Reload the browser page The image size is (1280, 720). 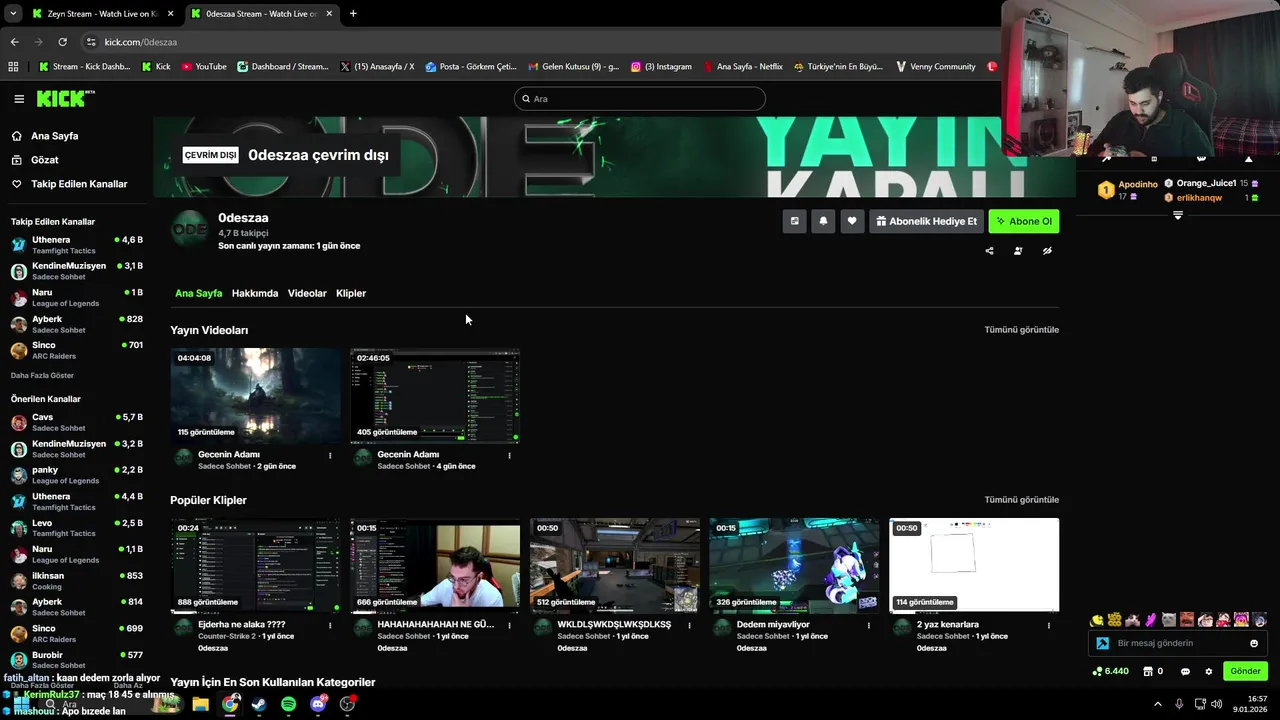pyautogui.click(x=62, y=42)
